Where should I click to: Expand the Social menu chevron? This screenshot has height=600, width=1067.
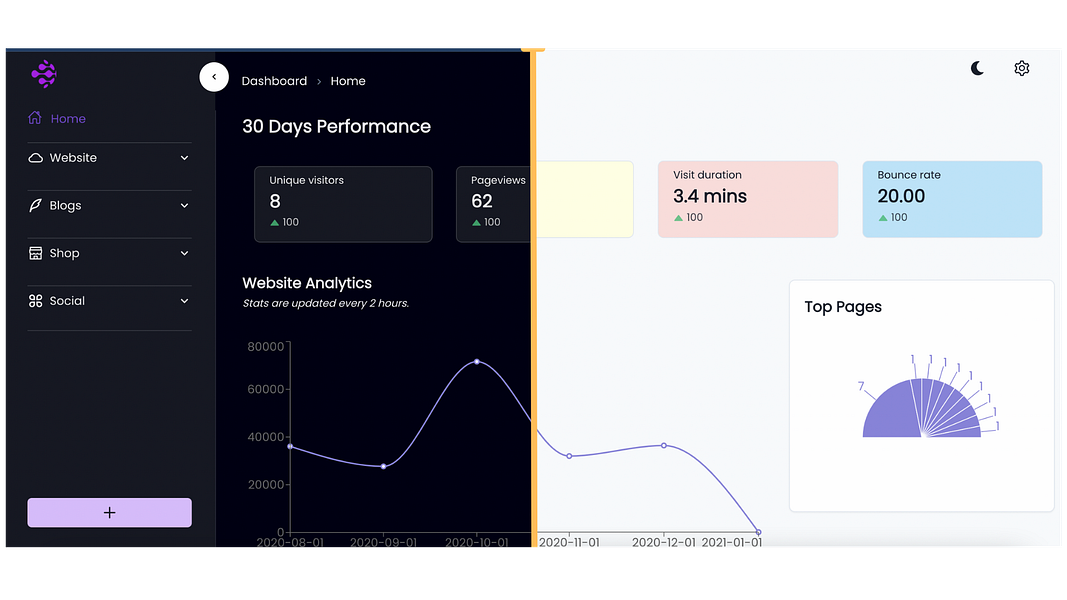pos(184,301)
